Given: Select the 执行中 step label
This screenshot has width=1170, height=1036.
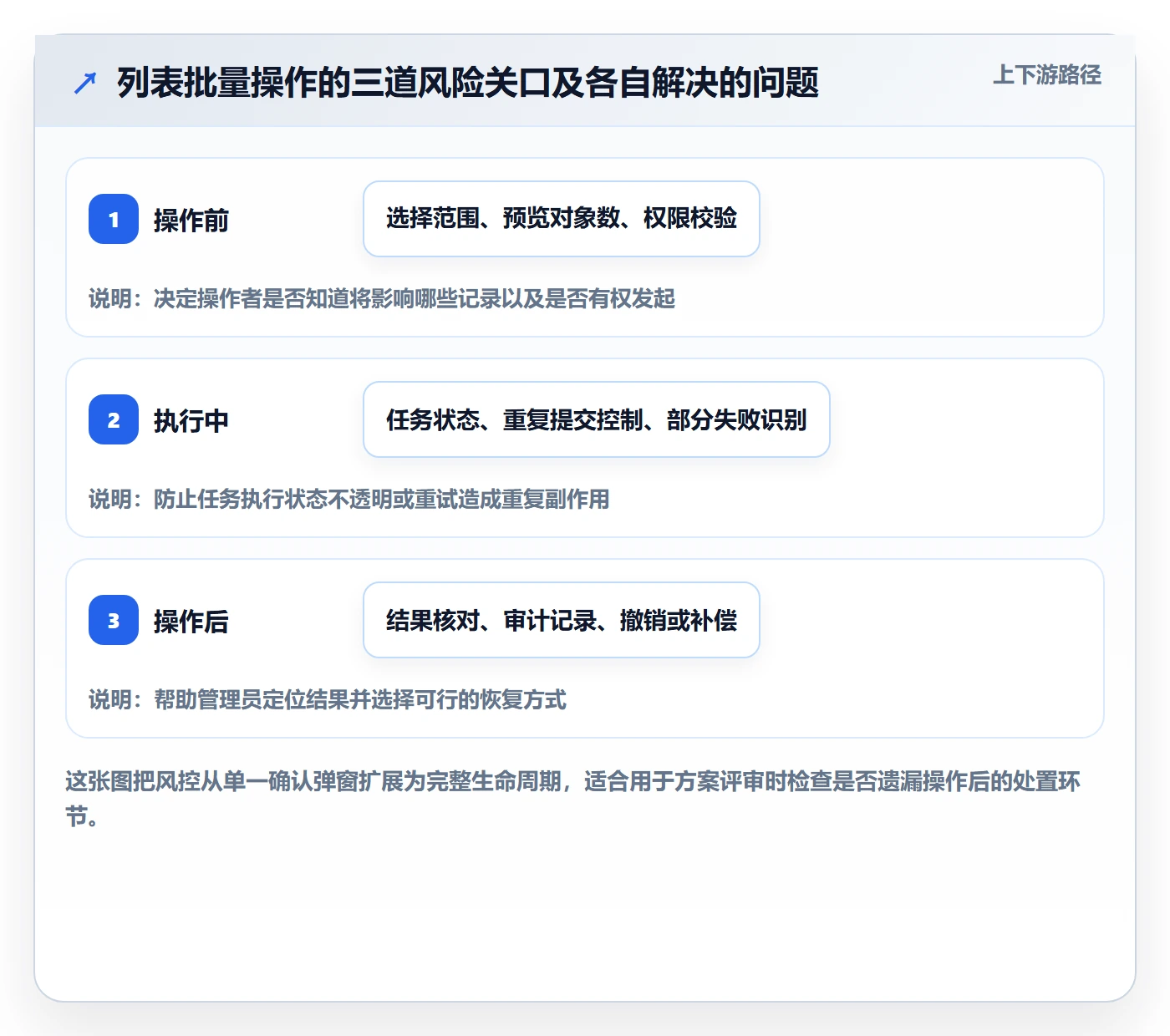Looking at the screenshot, I should click(x=191, y=421).
